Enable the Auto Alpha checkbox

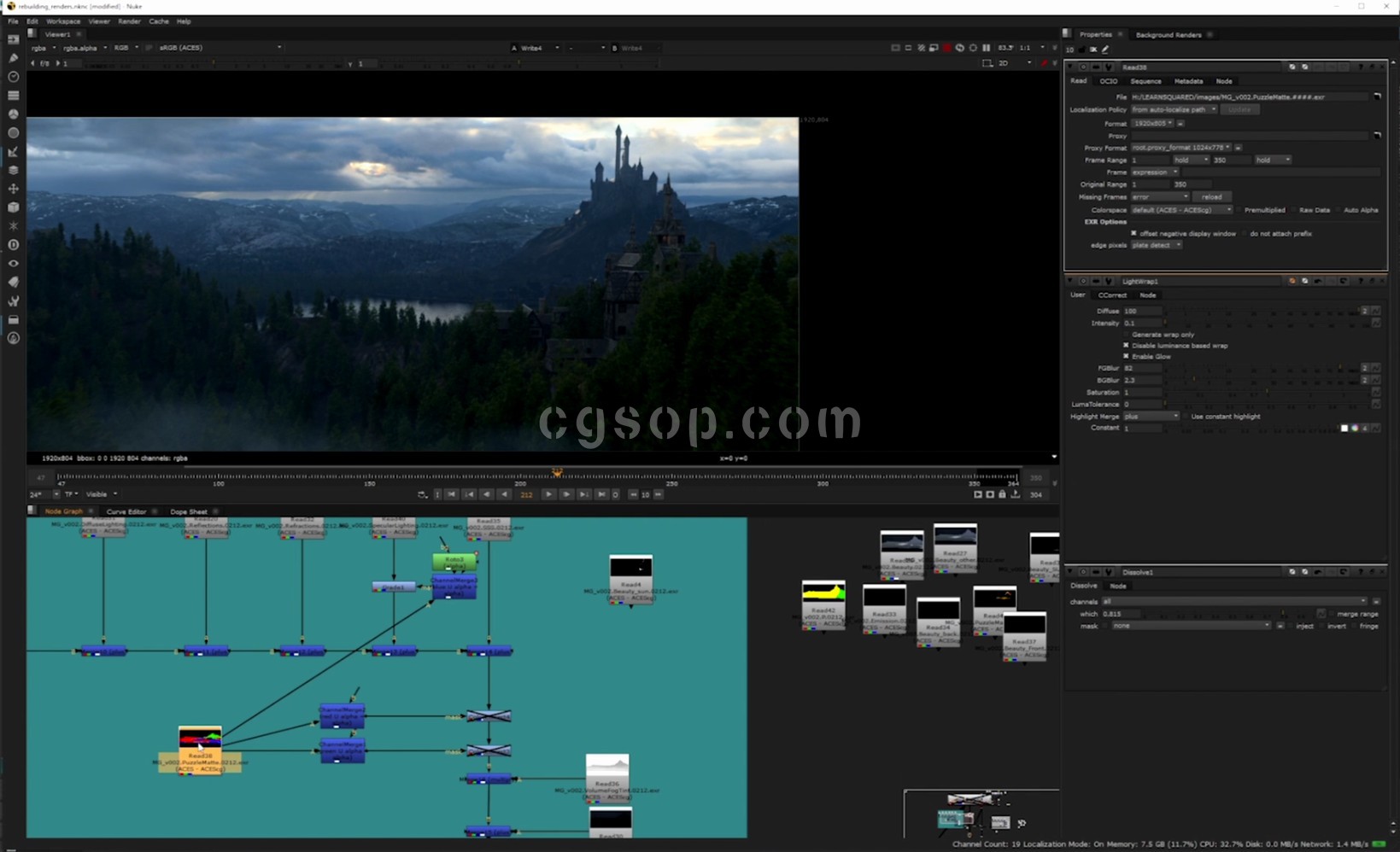pyautogui.click(x=1338, y=210)
